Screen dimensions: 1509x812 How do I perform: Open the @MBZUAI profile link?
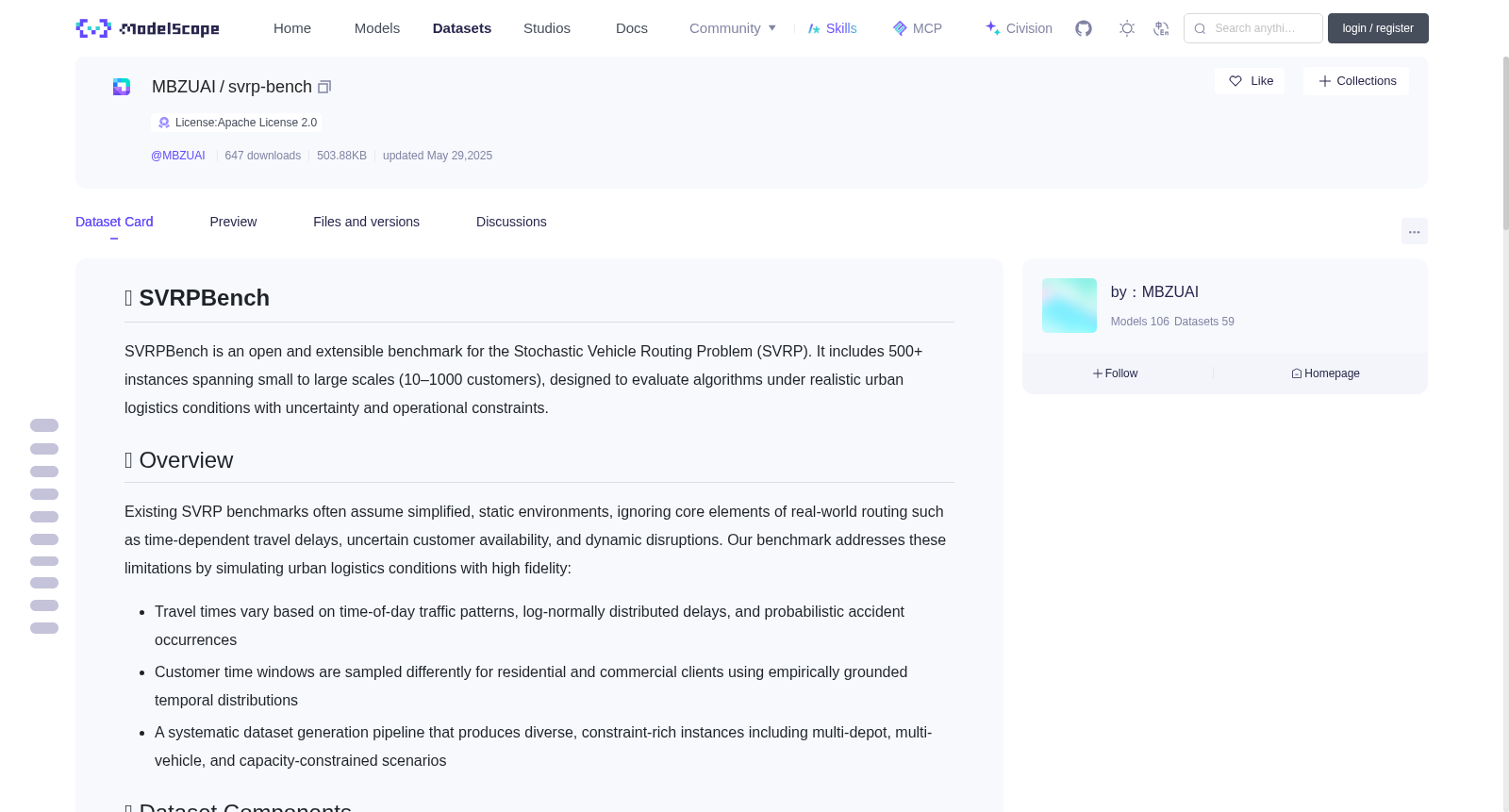pyautogui.click(x=178, y=156)
